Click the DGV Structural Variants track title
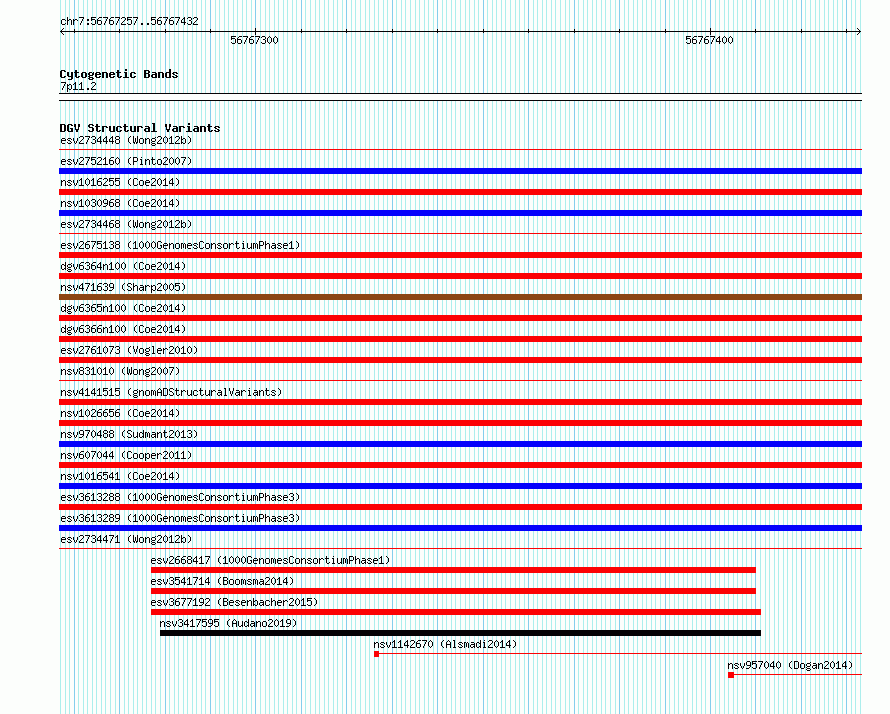The image size is (890, 714). click(140, 128)
